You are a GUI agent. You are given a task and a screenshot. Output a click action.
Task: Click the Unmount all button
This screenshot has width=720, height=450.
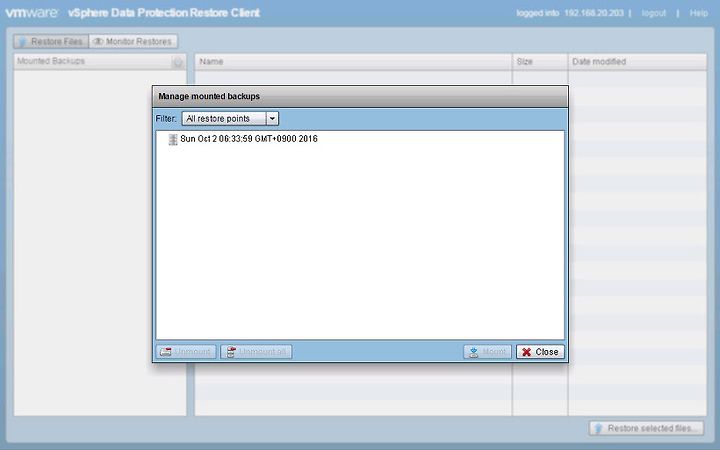(x=256, y=352)
